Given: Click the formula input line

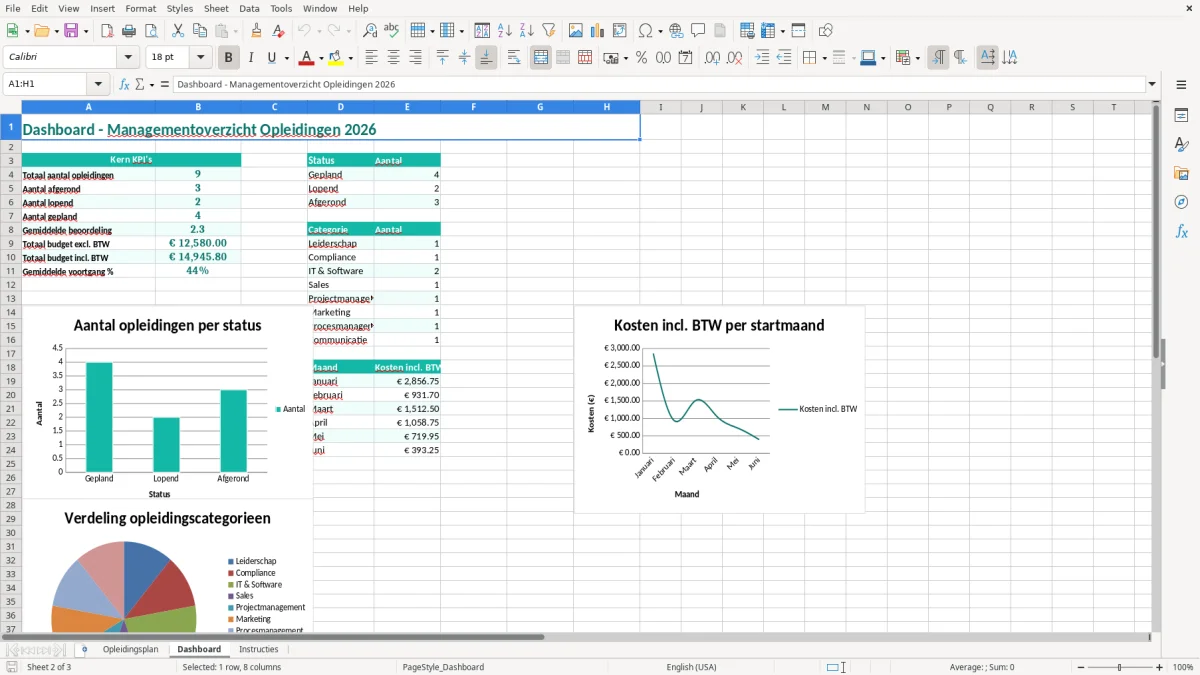Looking at the screenshot, I should [658, 84].
